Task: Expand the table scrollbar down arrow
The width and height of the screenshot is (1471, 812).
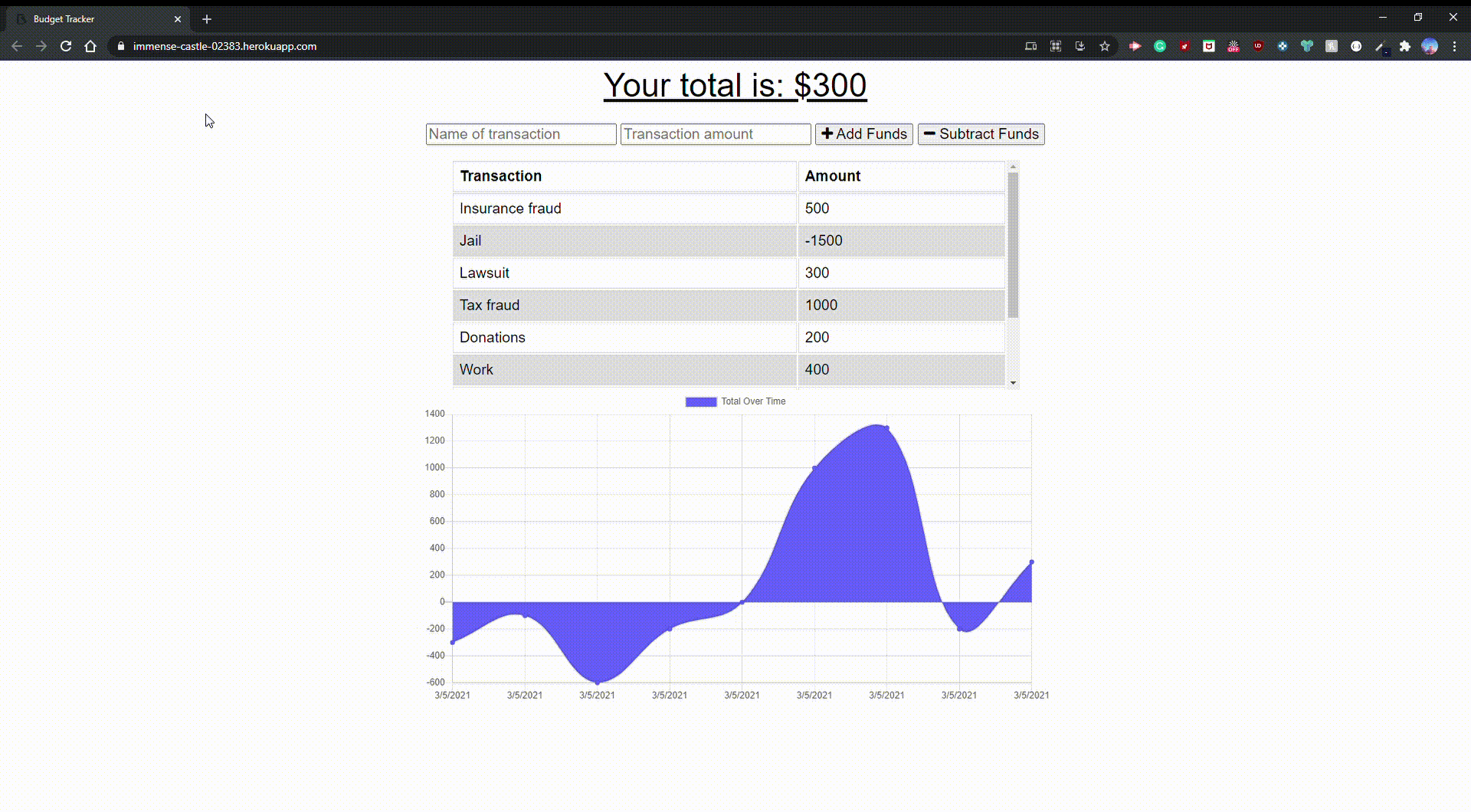Action: coord(1013,382)
